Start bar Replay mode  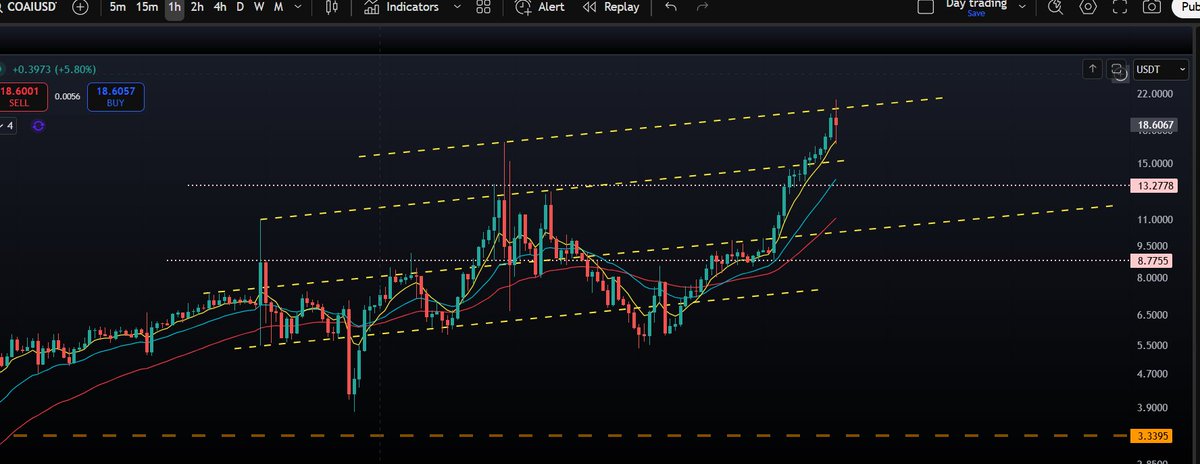click(611, 7)
